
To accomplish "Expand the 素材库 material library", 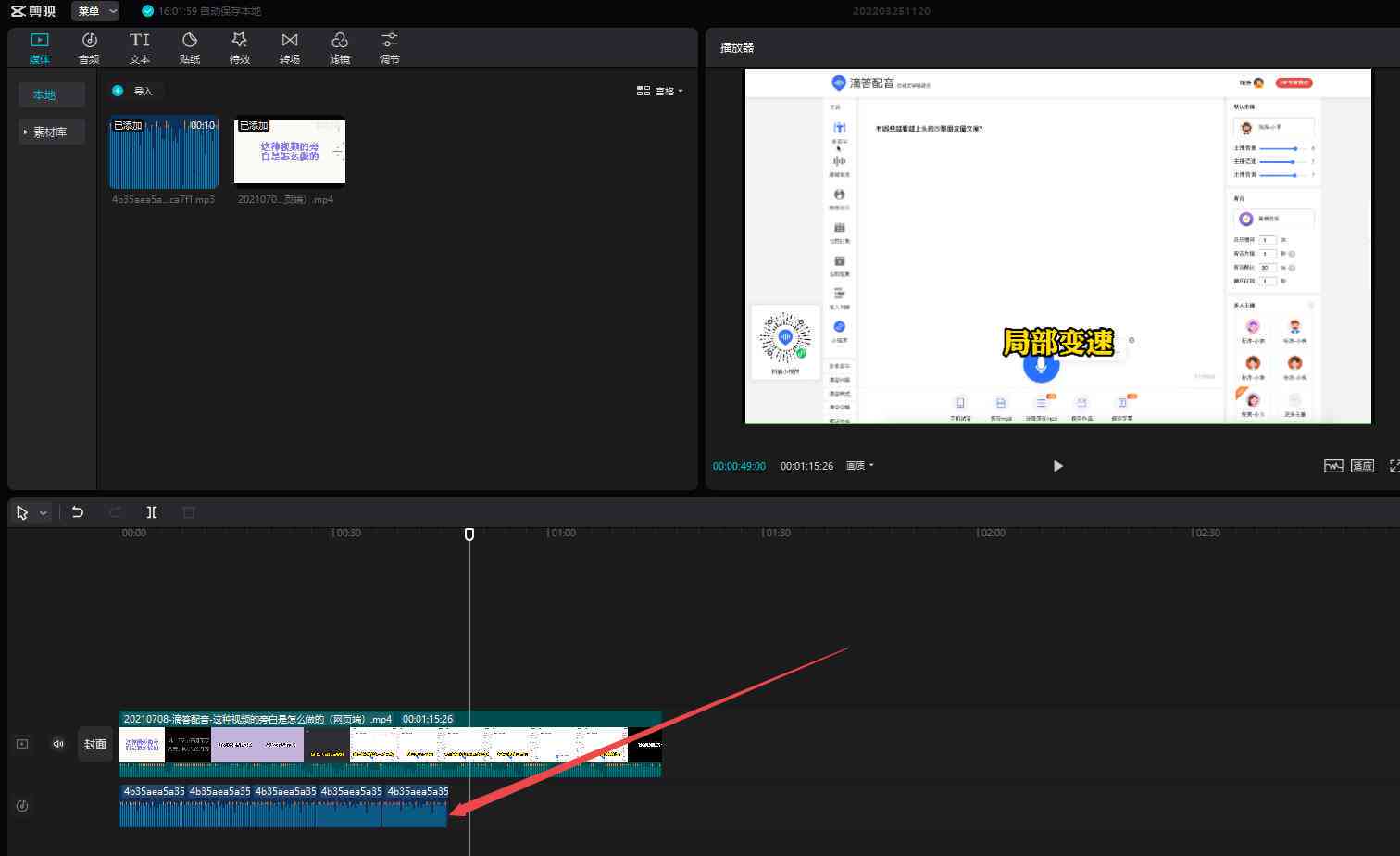I will (x=52, y=132).
